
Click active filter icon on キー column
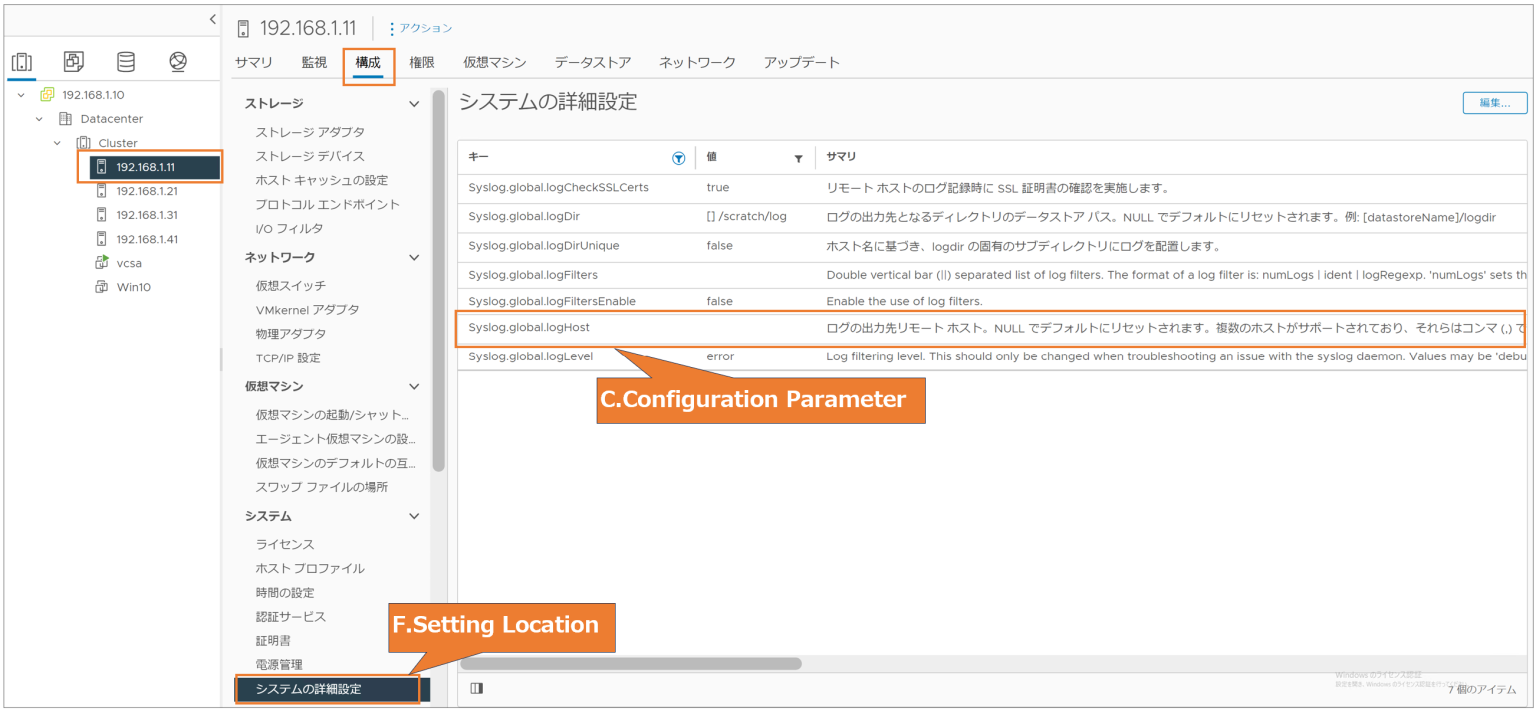click(x=679, y=158)
